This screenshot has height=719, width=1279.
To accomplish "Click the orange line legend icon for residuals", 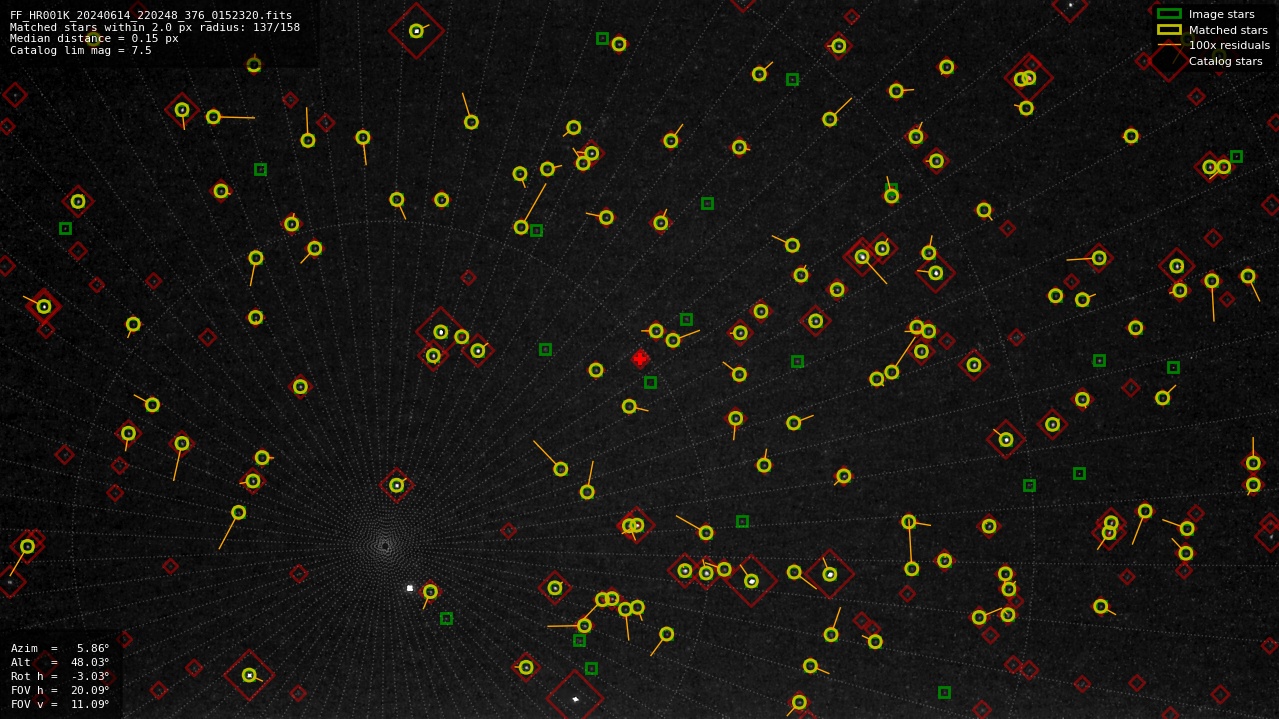I will pos(1169,45).
